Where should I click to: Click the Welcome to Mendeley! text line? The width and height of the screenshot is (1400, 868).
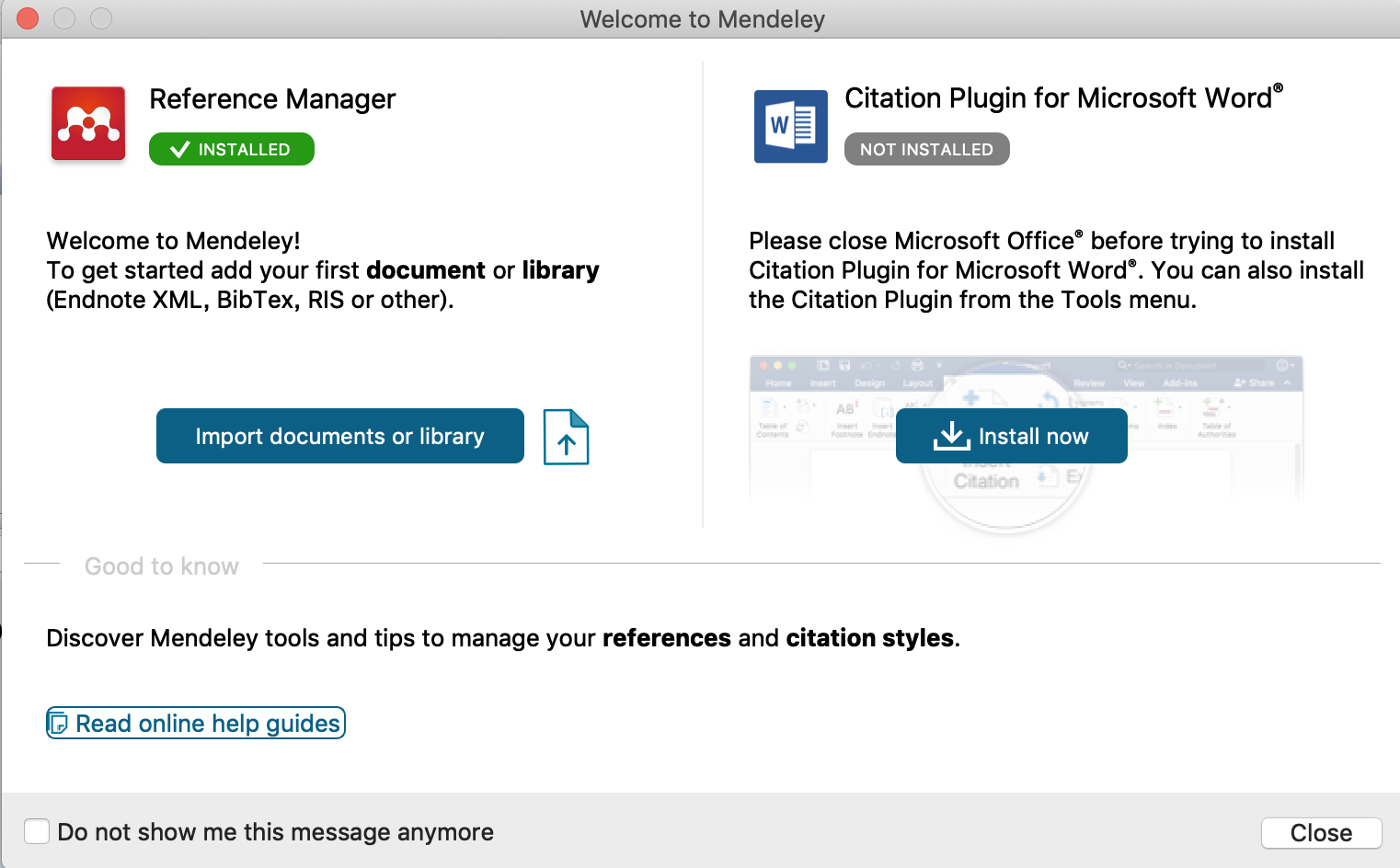[x=174, y=241]
